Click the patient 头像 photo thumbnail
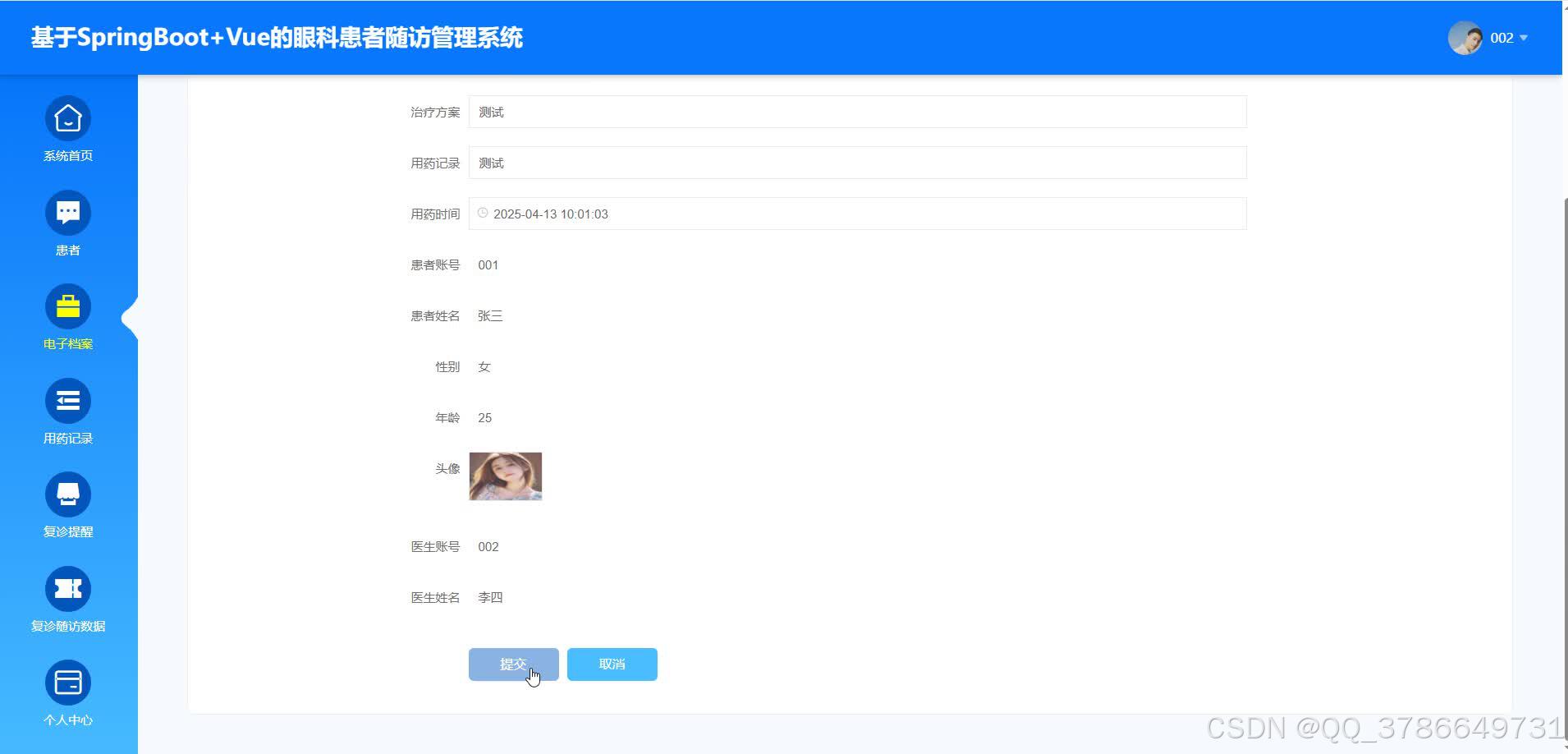The height and width of the screenshot is (754, 1568). (505, 476)
